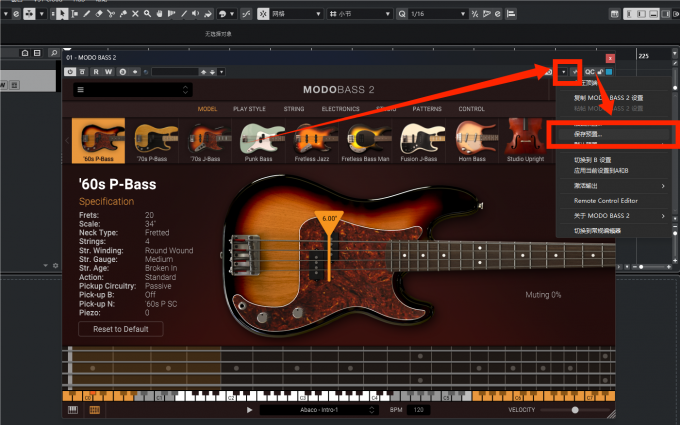This screenshot has height=425, width=680.
Task: Adjust the VELOCITY slider knob
Action: pyautogui.click(x=575, y=410)
